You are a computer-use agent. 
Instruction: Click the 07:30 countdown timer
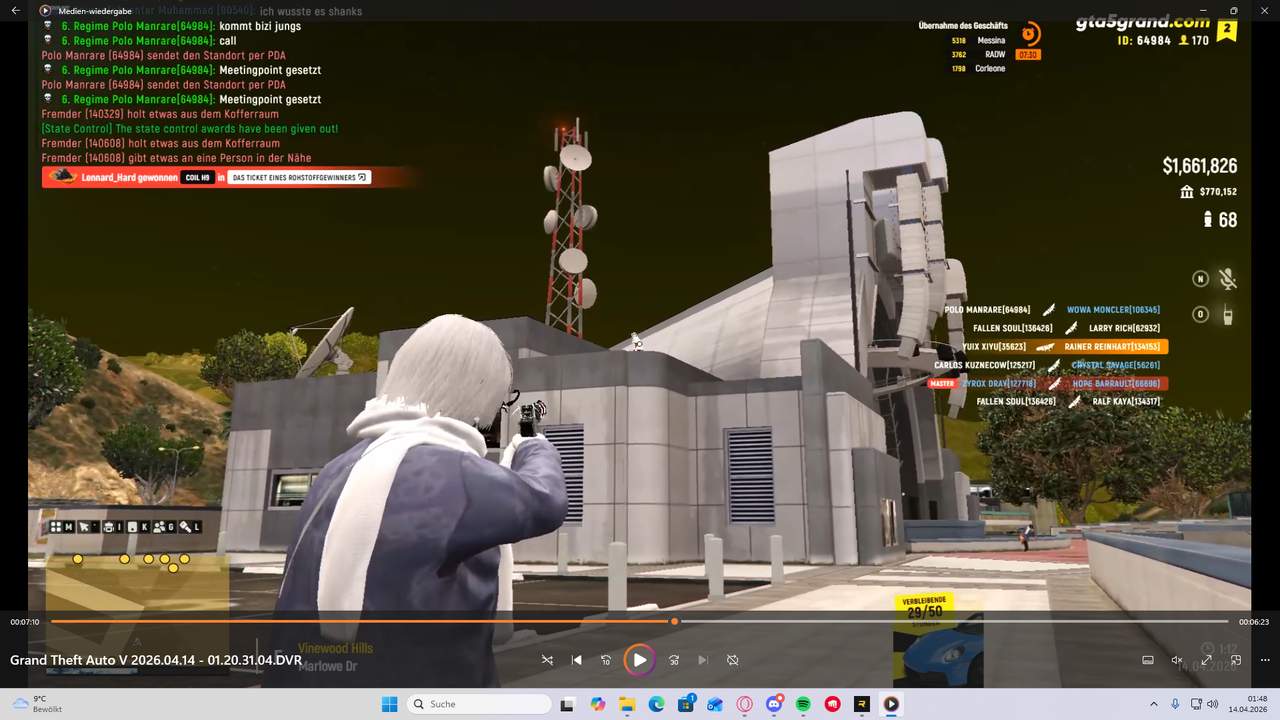[x=1028, y=55]
